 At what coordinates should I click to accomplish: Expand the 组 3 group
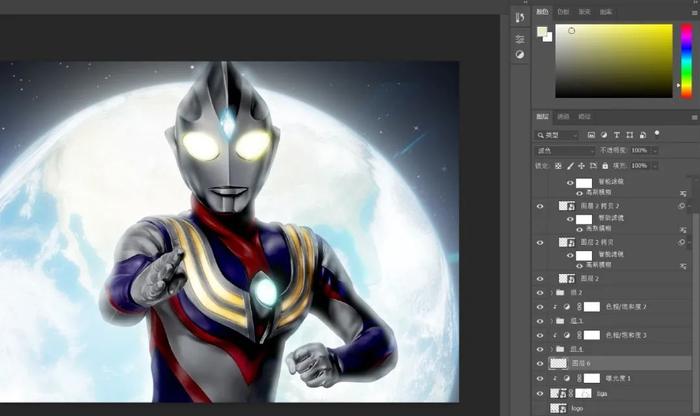(x=552, y=321)
